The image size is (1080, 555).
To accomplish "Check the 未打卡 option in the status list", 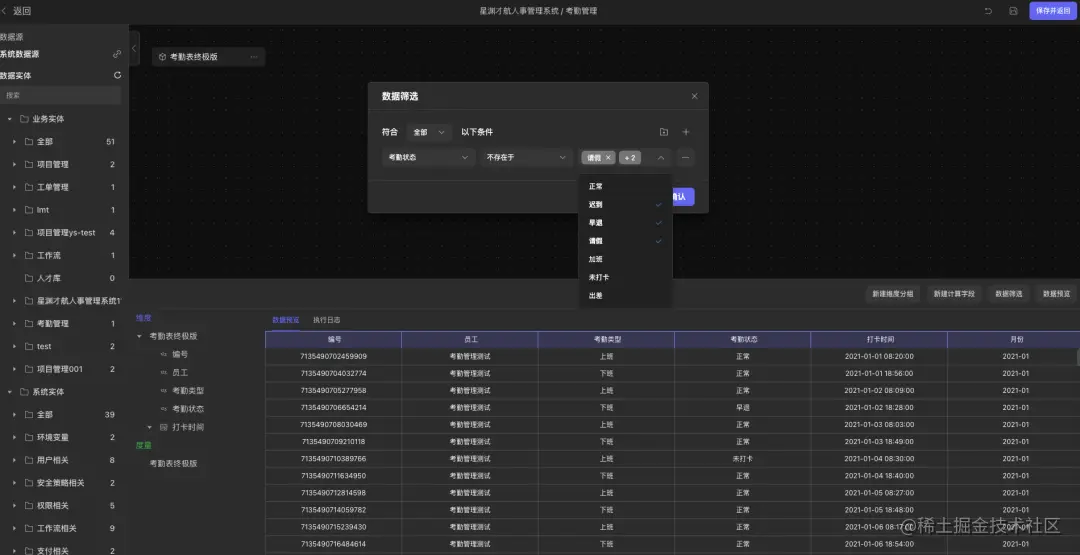I will [625, 278].
